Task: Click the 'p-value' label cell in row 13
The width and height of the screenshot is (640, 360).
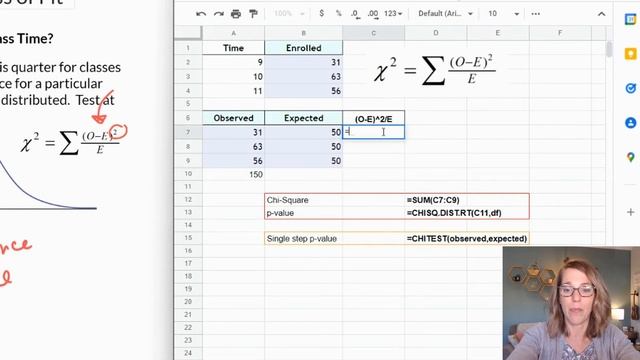Action: pyautogui.click(x=304, y=213)
